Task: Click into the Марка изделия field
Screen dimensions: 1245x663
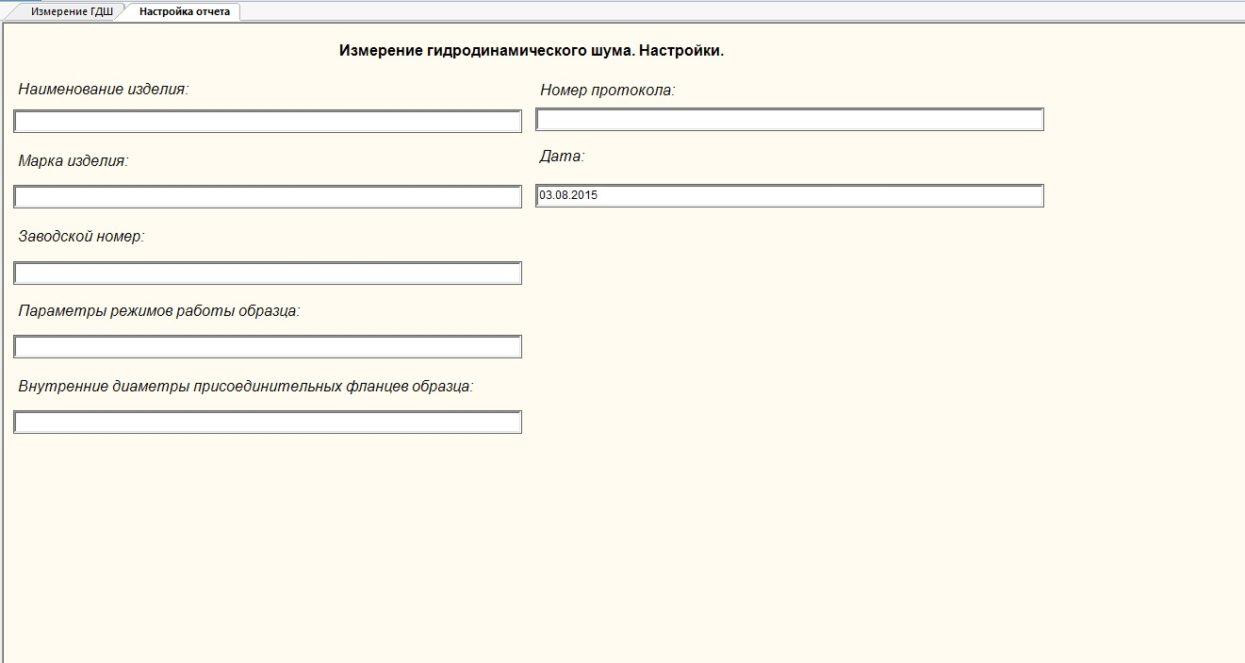Action: (268, 196)
